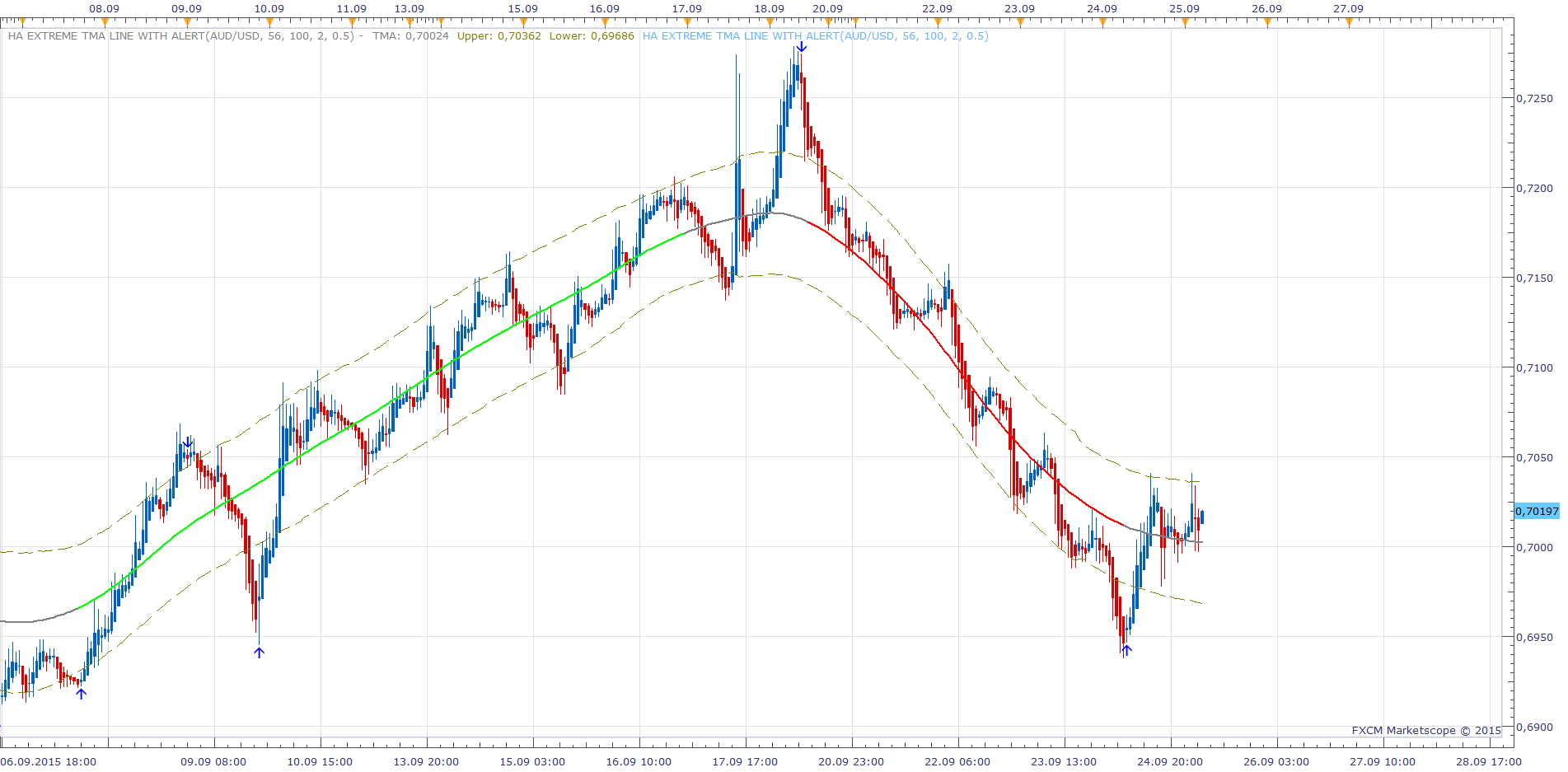Click the 06.09.2015 18:00 bottom time label
Image resolution: width=1568 pixels, height=772 pixels.
(x=49, y=762)
